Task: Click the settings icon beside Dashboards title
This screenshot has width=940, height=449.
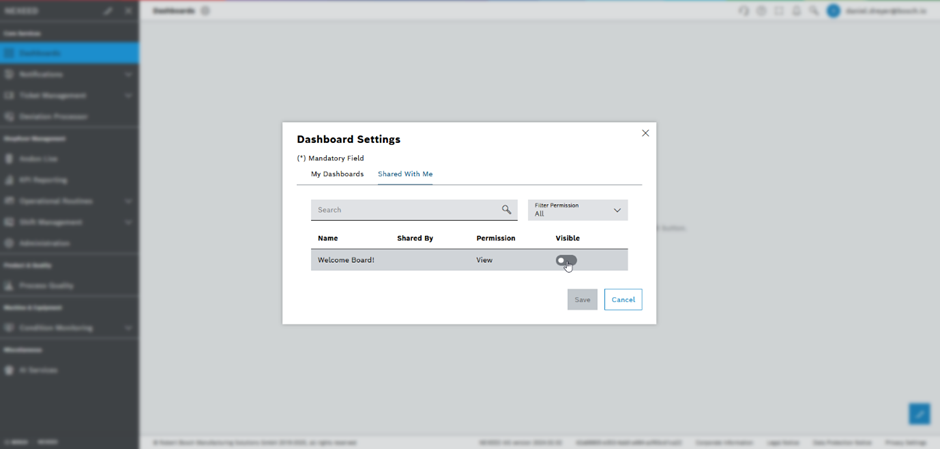Action: pyautogui.click(x=206, y=11)
